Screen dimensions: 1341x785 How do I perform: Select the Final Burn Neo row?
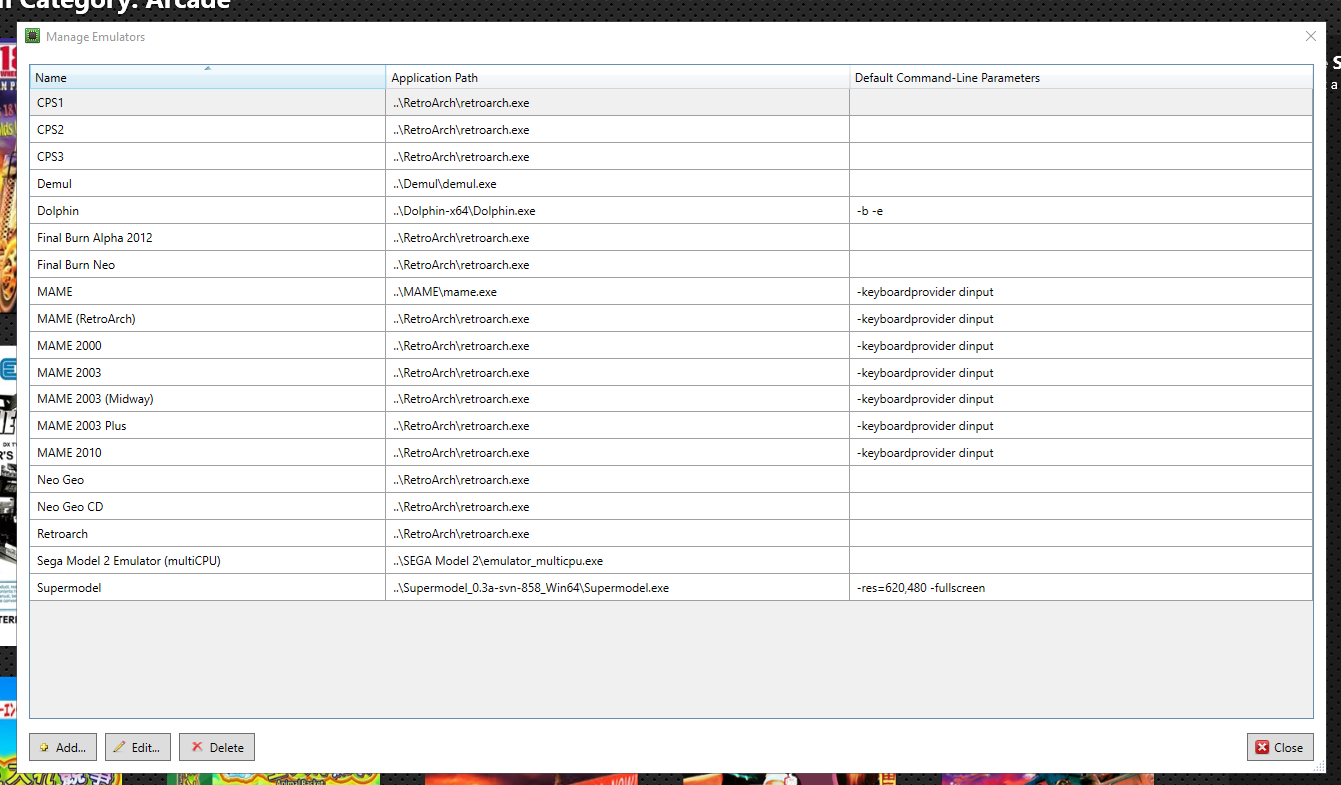point(671,264)
